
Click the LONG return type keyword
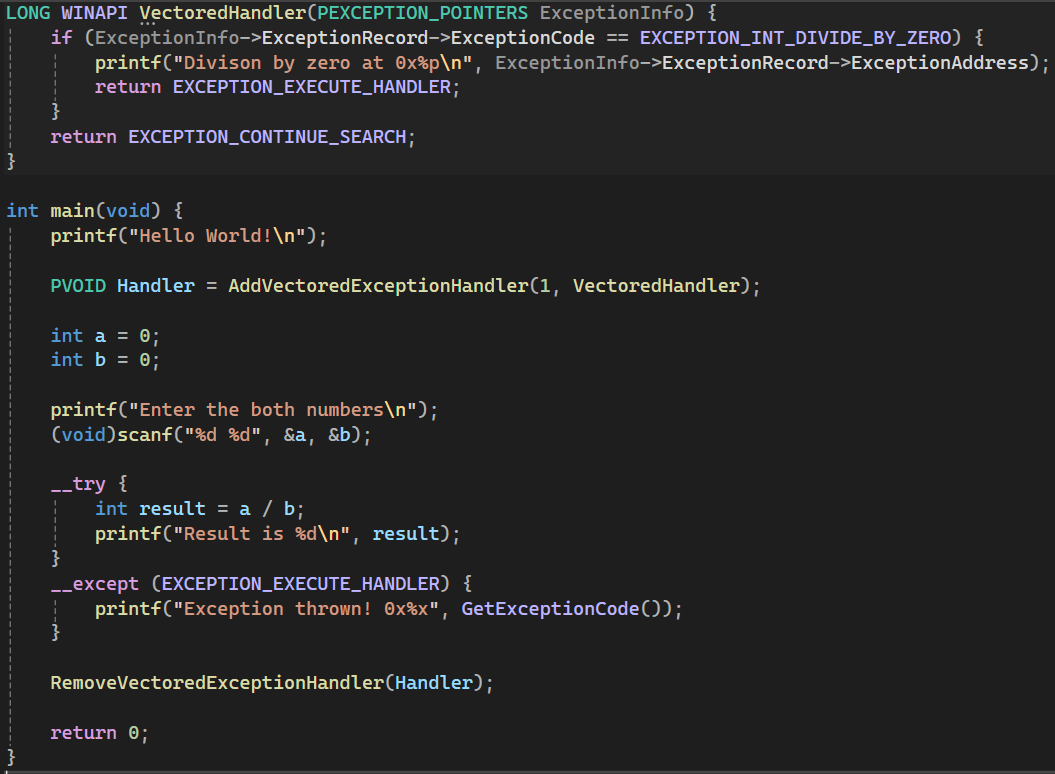pyautogui.click(x=28, y=14)
